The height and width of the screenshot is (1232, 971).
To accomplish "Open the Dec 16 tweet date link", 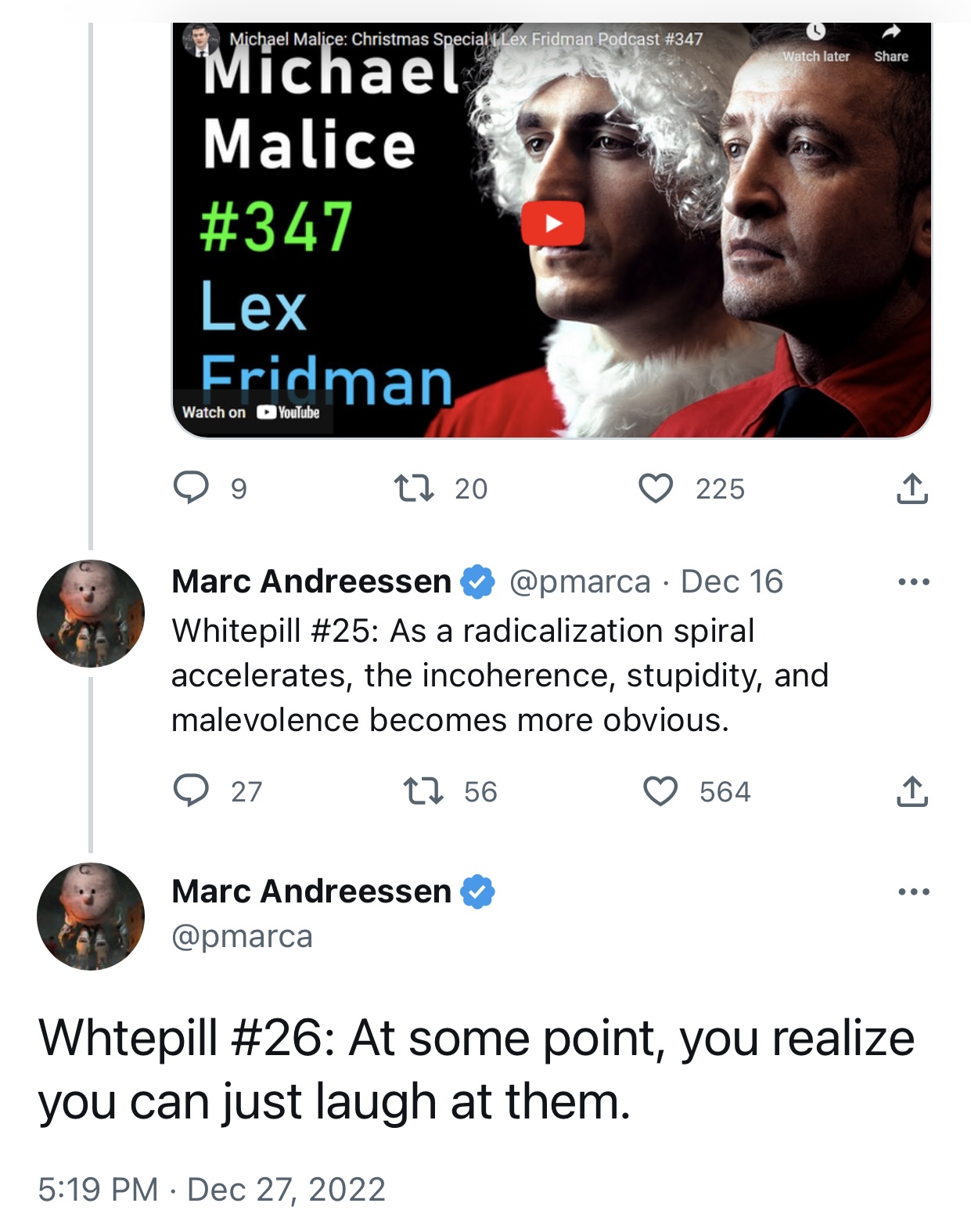I will [x=732, y=582].
